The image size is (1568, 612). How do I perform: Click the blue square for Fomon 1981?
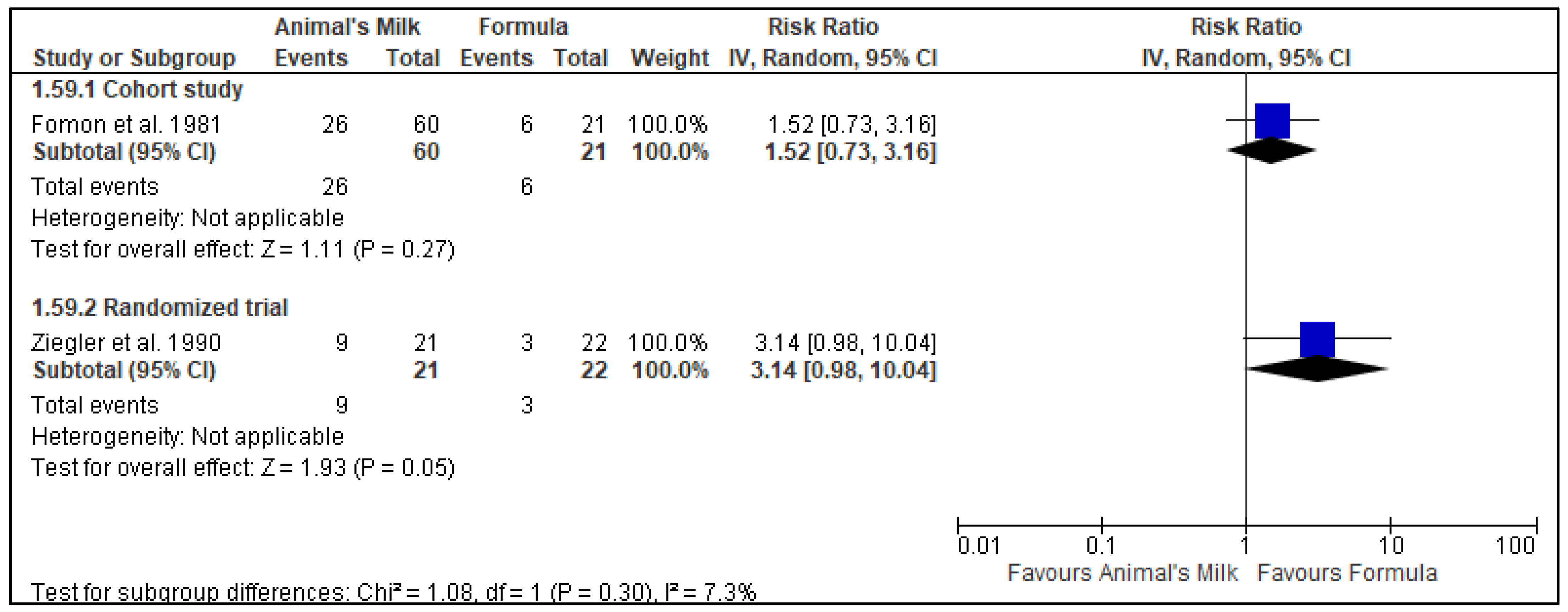(x=1272, y=121)
